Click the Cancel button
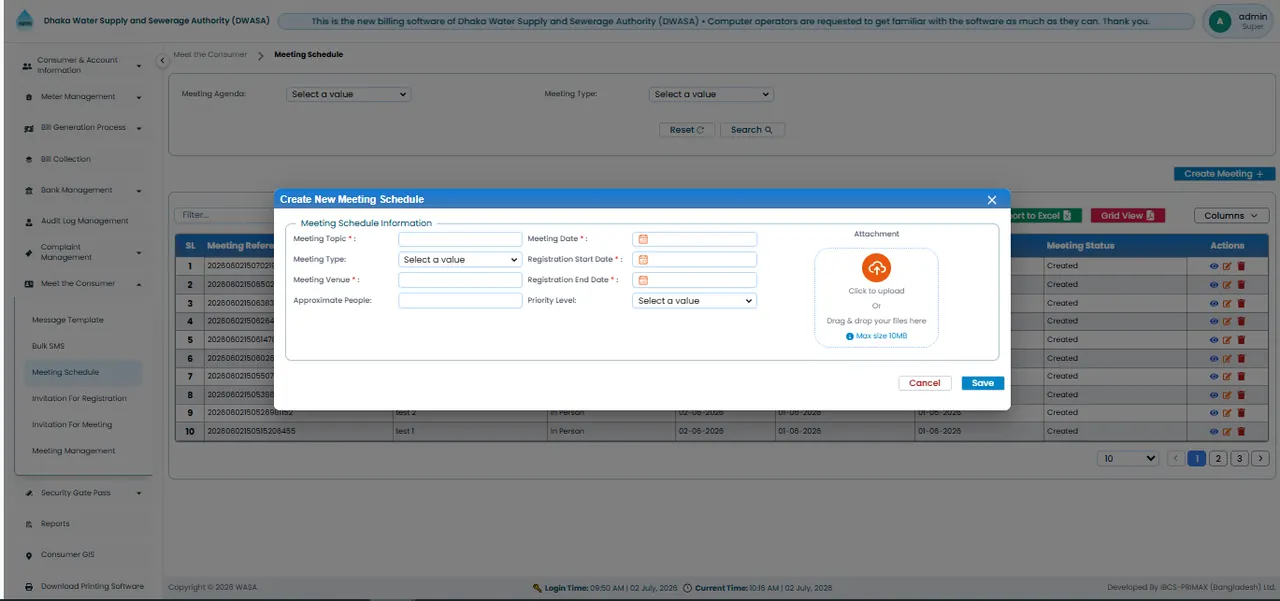The height and width of the screenshot is (601, 1280). point(925,383)
